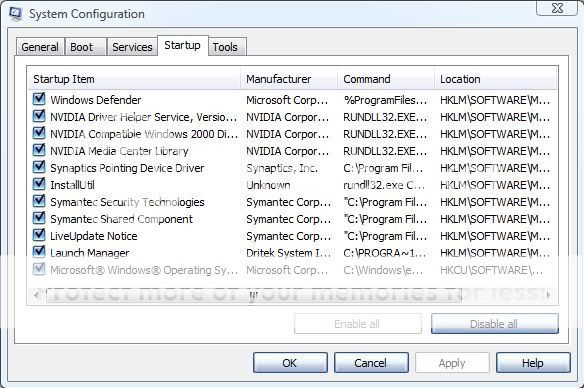Image resolution: width=584 pixels, height=388 pixels.
Task: Select the Startup tab
Action: (182, 45)
